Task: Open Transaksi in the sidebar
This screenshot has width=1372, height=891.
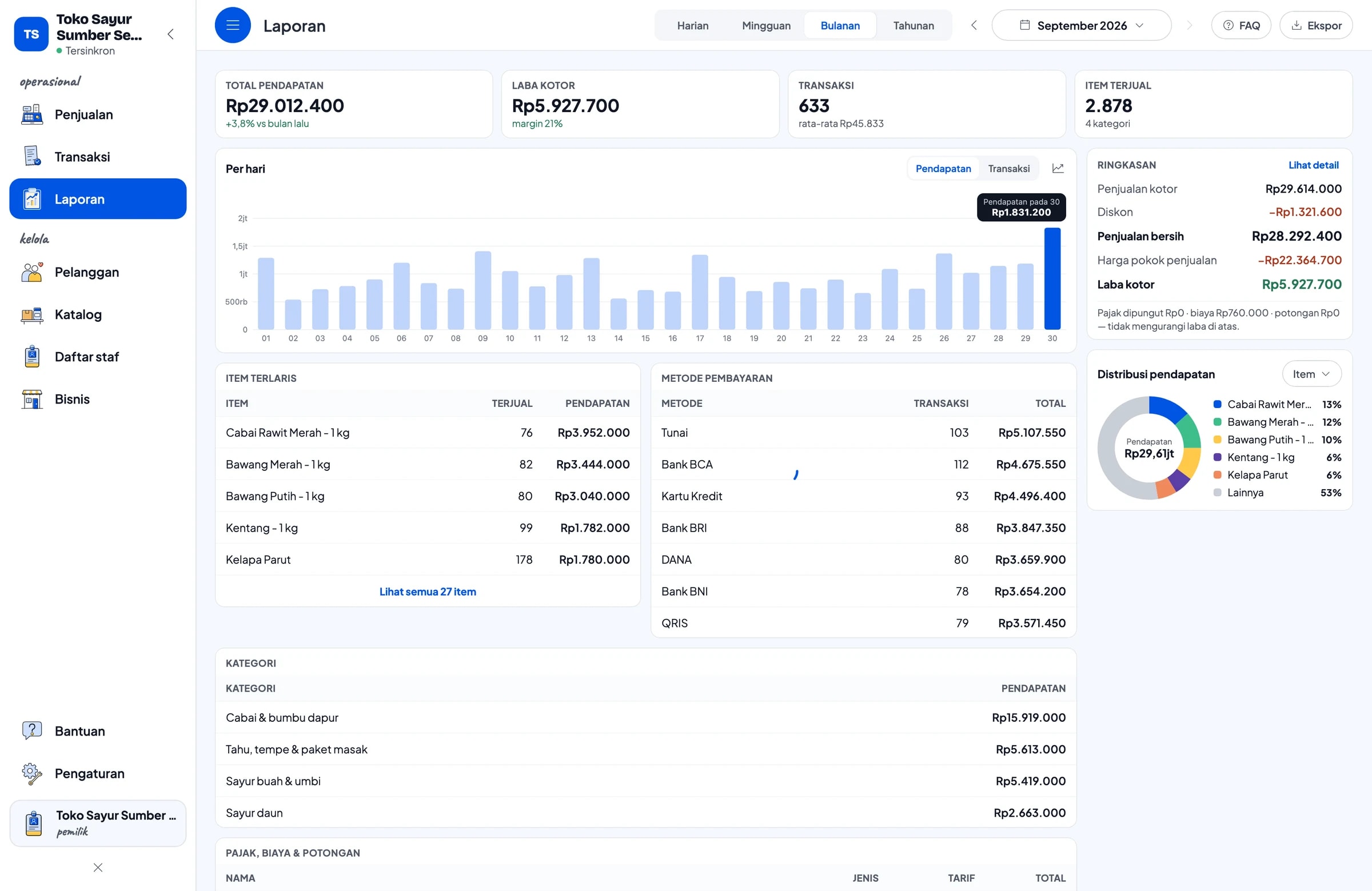Action: point(98,157)
